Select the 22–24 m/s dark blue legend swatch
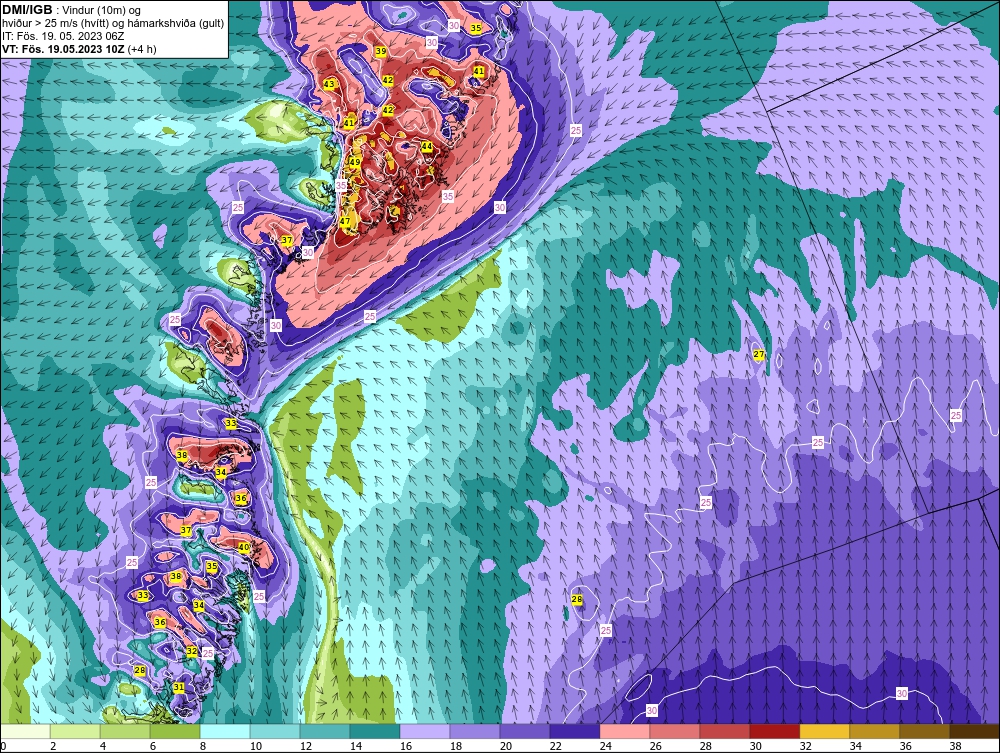Viewport: 1000px width, 753px height. click(575, 731)
